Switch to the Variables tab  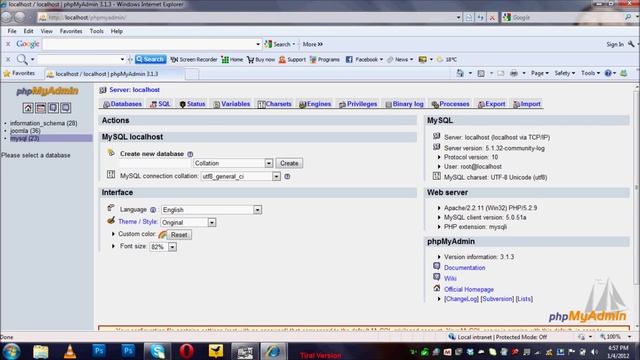point(231,104)
